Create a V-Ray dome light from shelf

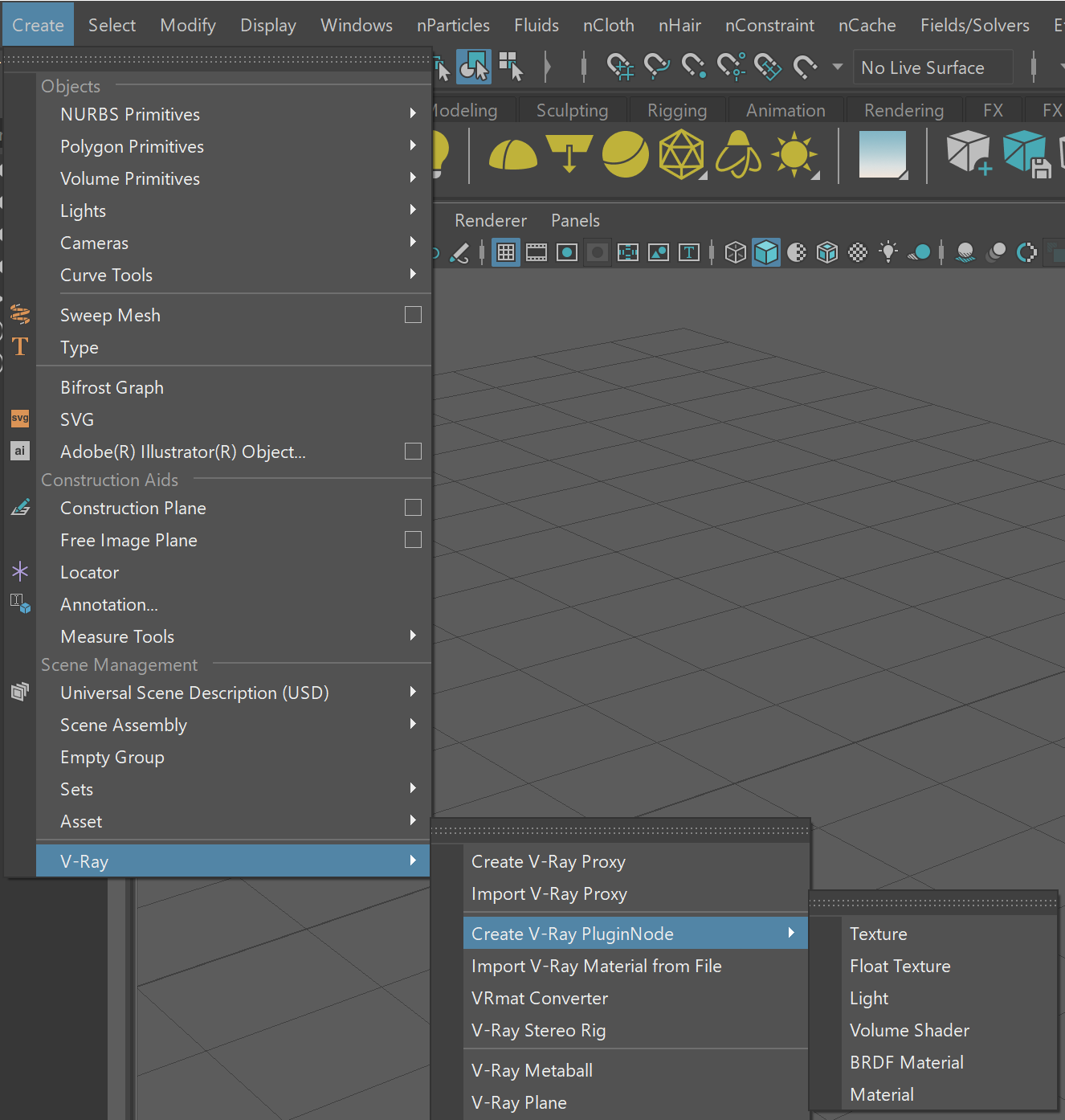pyautogui.click(x=512, y=155)
